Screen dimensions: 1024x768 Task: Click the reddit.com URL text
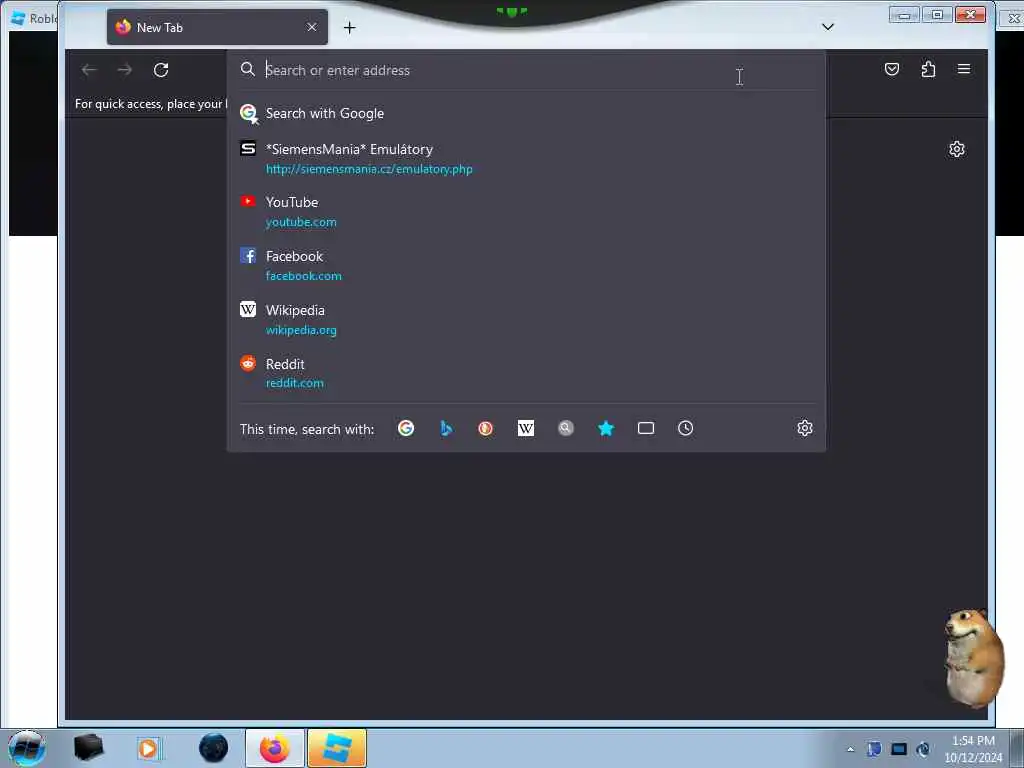tap(295, 383)
